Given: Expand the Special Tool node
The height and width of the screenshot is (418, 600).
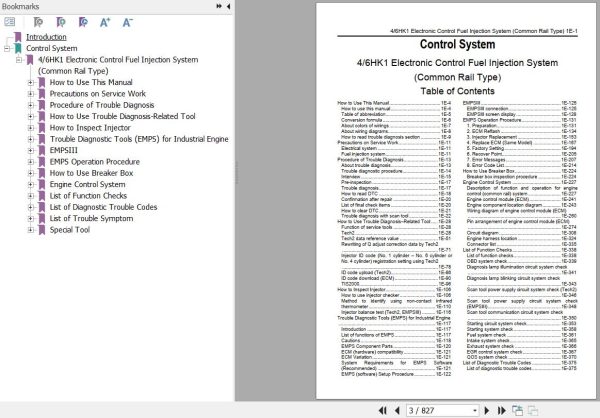Looking at the screenshot, I should 31,230.
